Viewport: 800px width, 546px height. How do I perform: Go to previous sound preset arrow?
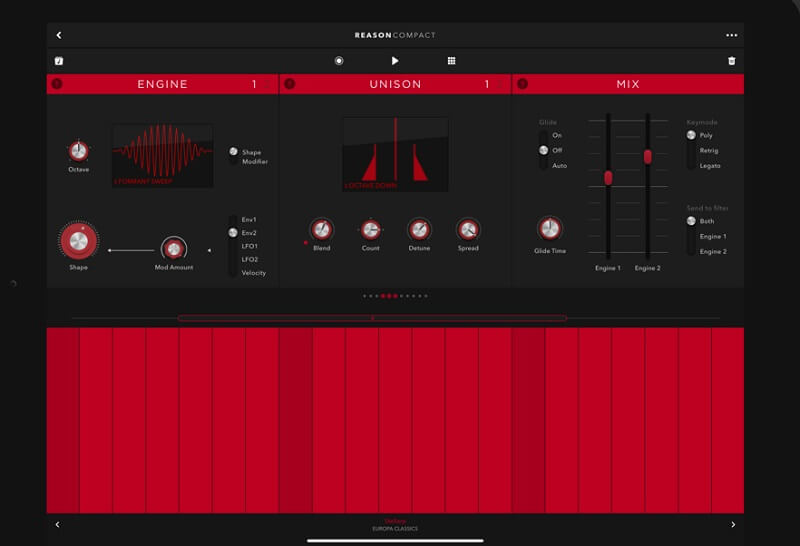click(x=57, y=524)
